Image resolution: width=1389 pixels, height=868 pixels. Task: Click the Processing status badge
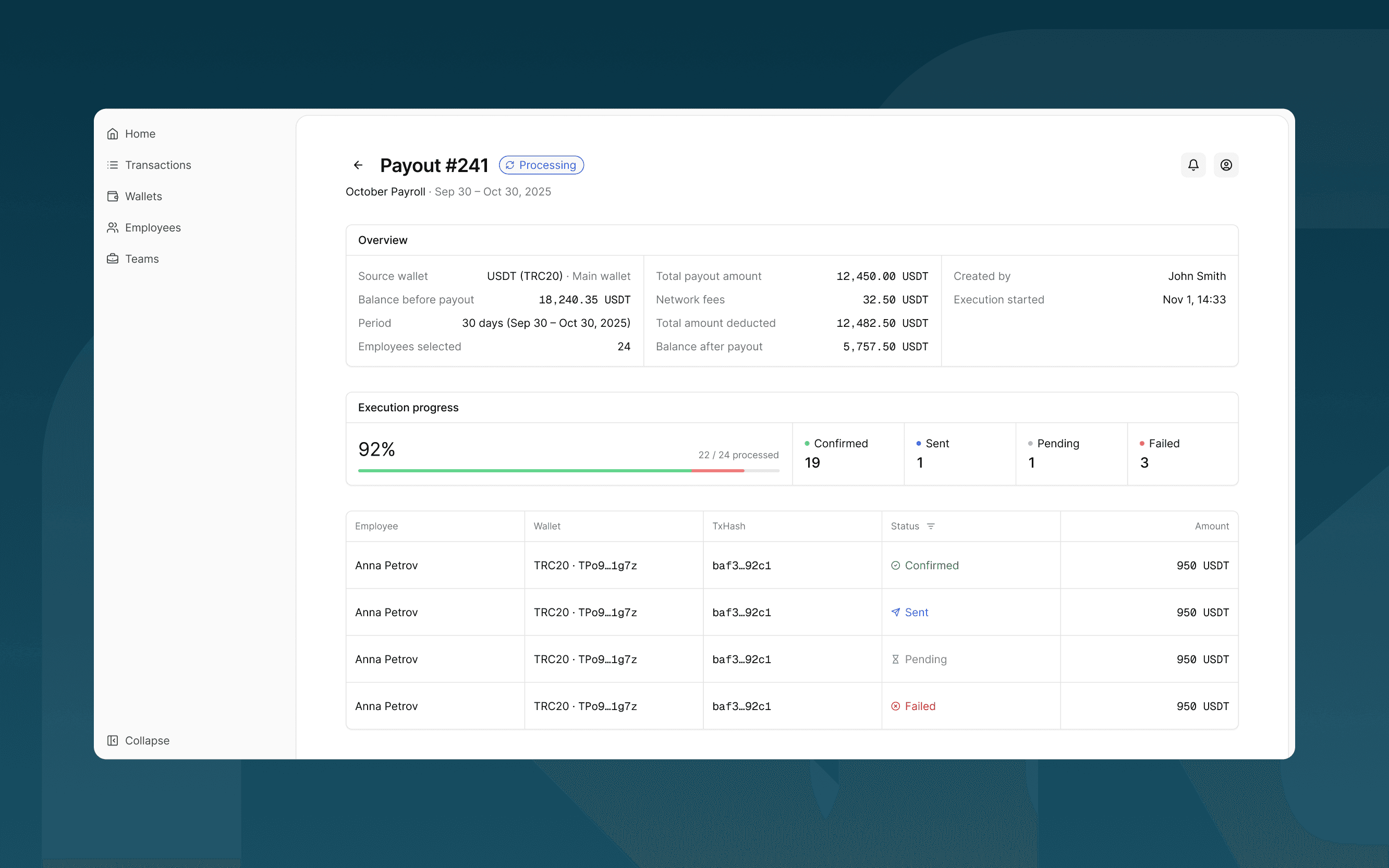(x=541, y=165)
